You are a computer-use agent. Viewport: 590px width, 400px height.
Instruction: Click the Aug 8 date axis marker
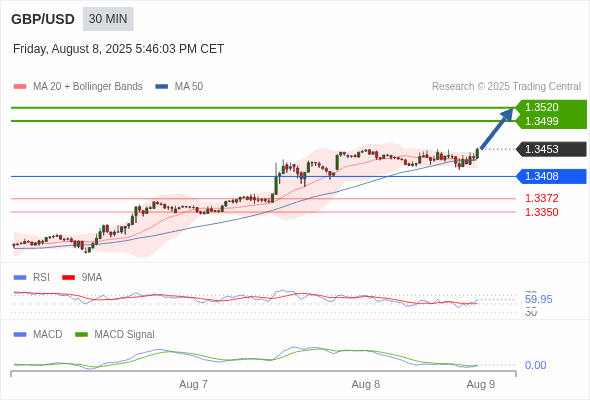[365, 384]
